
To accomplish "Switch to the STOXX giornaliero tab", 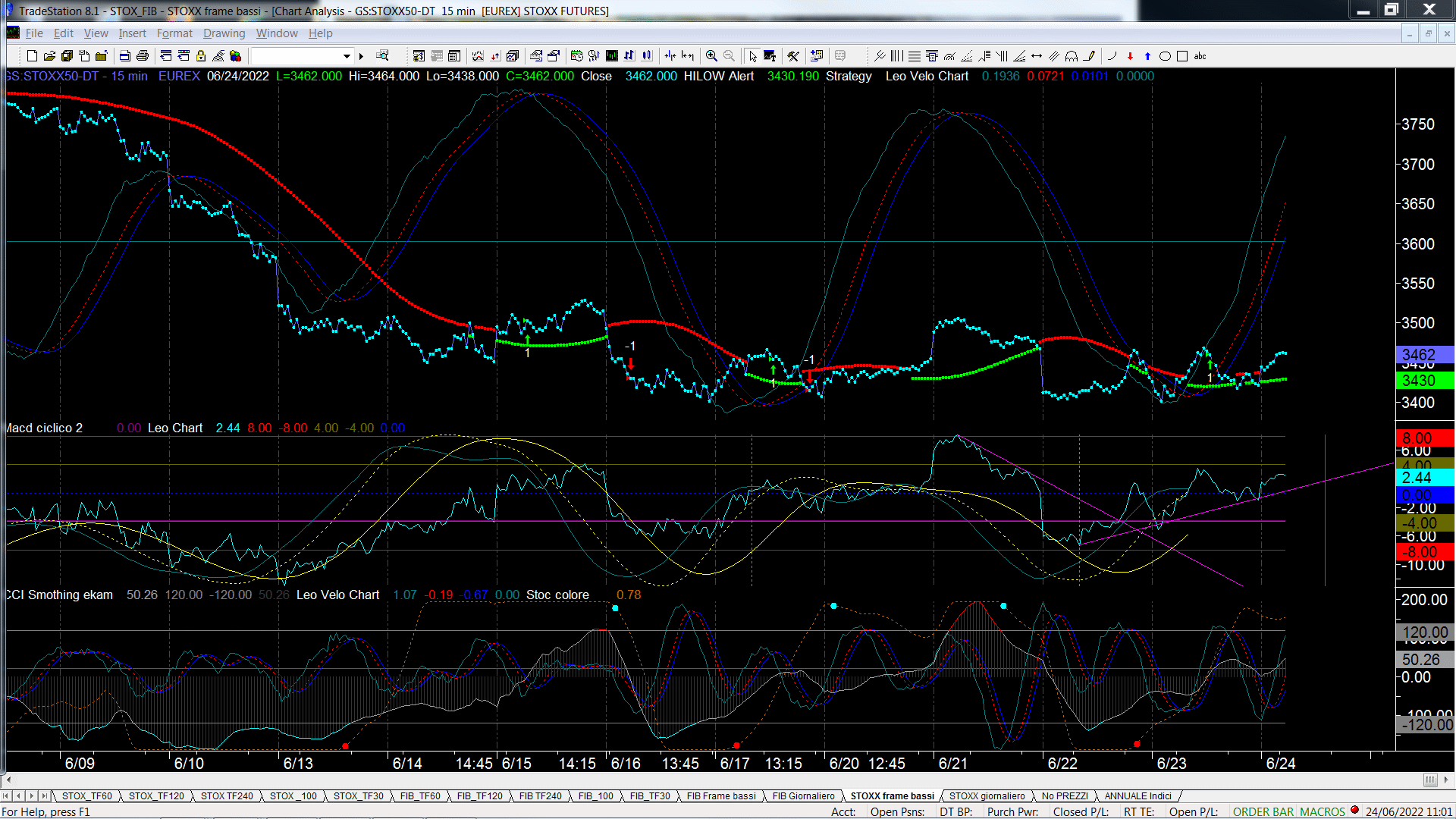I will tap(987, 796).
